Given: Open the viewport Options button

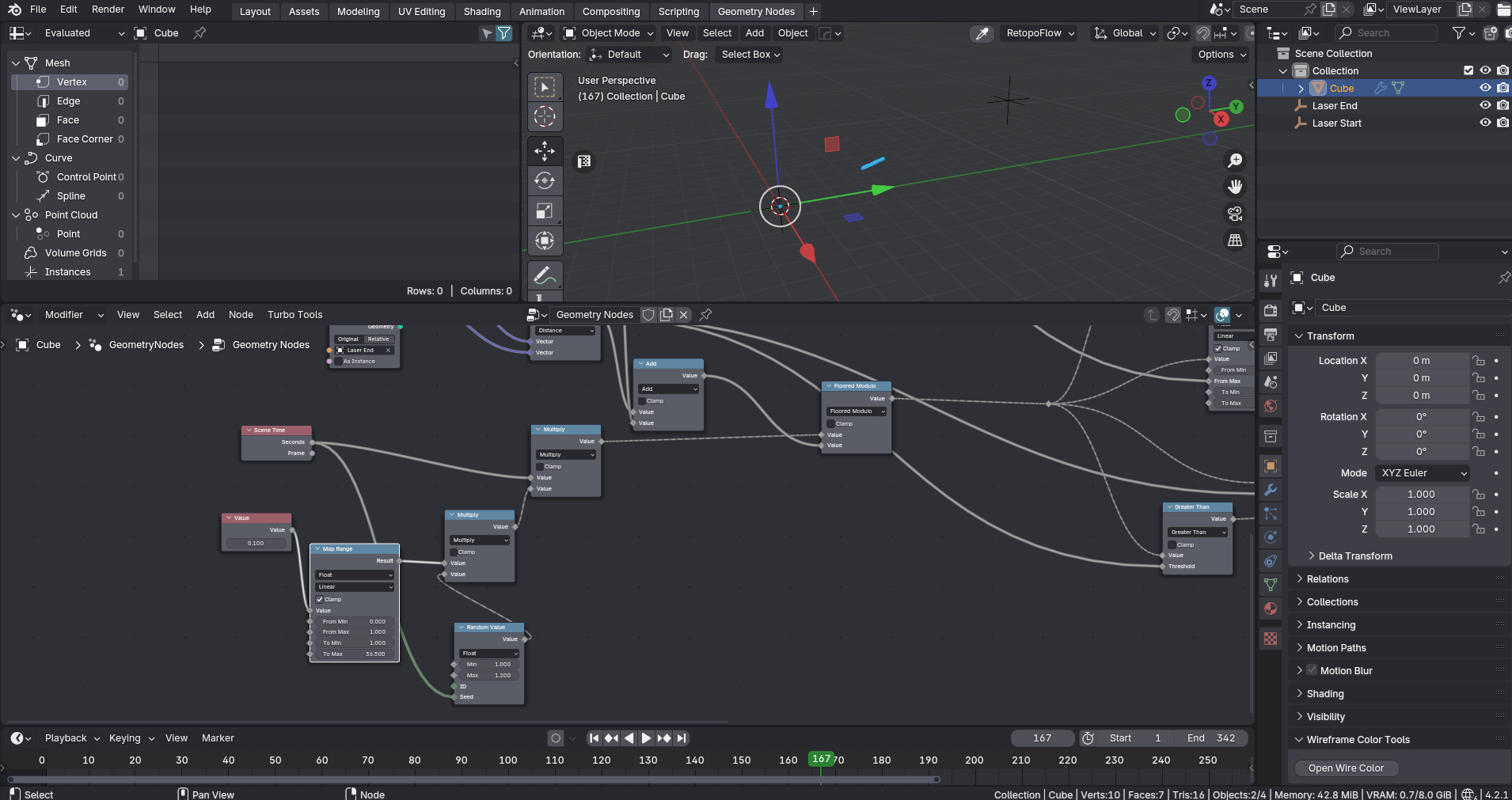Looking at the screenshot, I should tap(1221, 55).
